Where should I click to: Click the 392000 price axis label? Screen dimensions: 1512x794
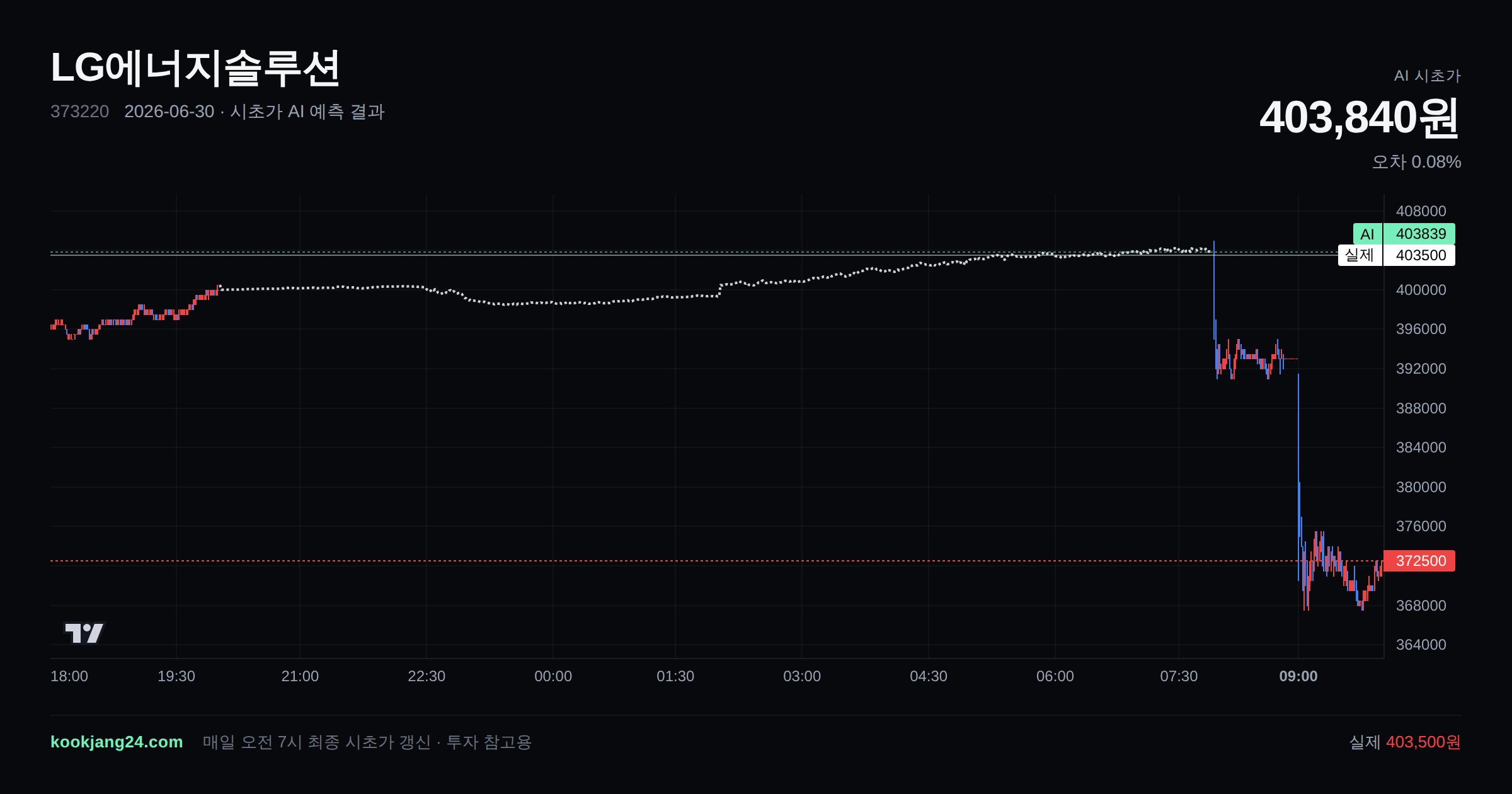coord(1421,369)
